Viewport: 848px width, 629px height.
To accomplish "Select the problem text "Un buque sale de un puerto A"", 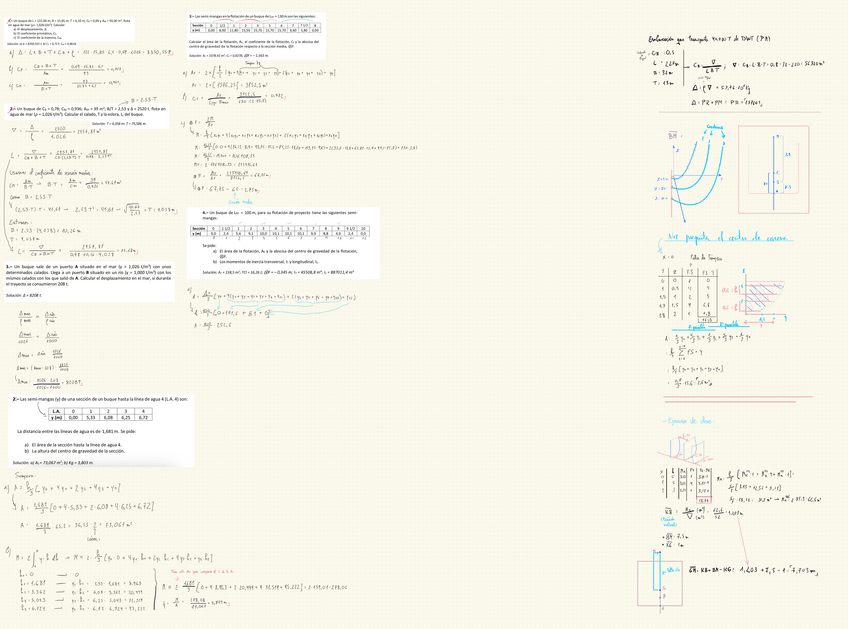I will [89, 281].
